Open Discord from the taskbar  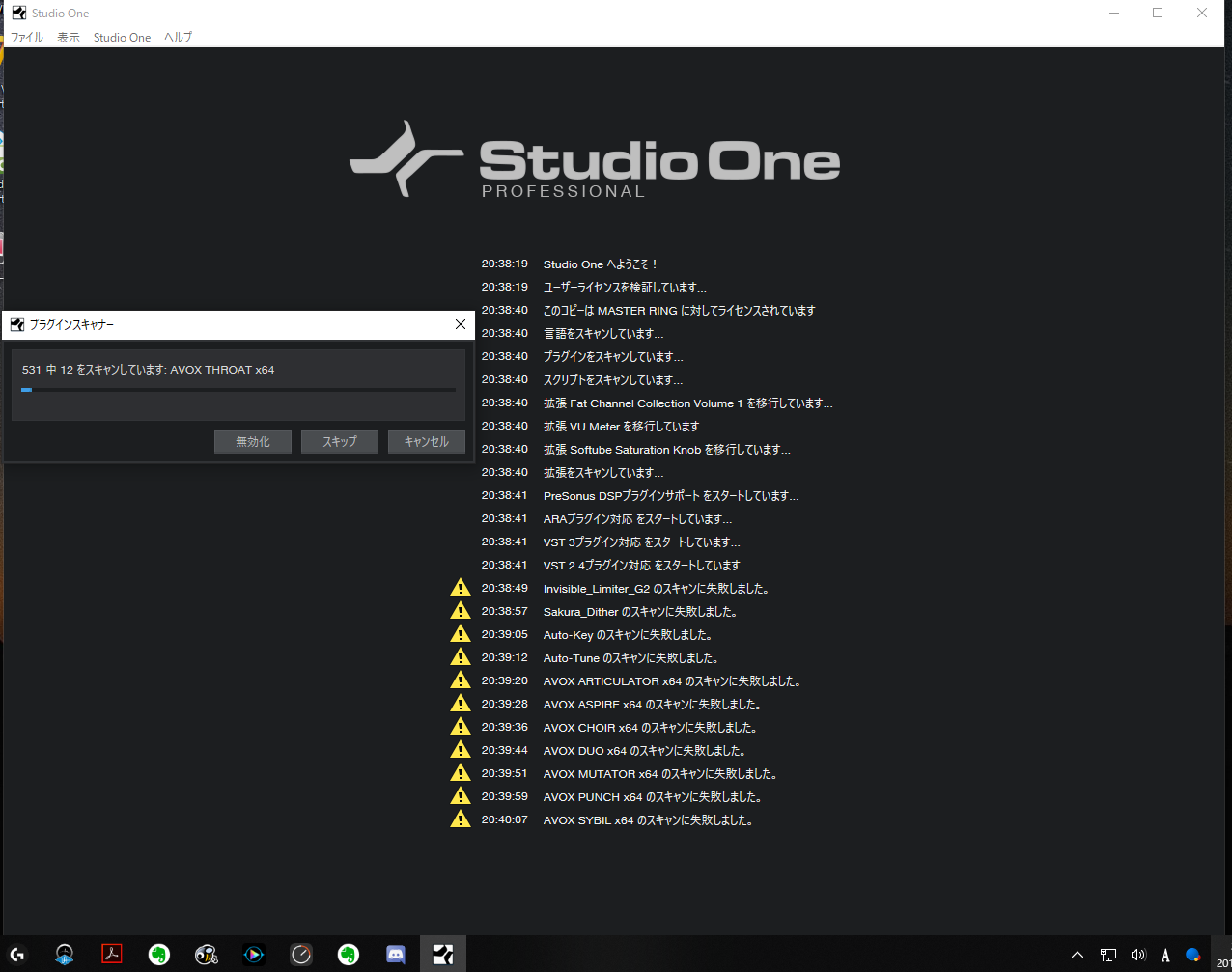396,955
